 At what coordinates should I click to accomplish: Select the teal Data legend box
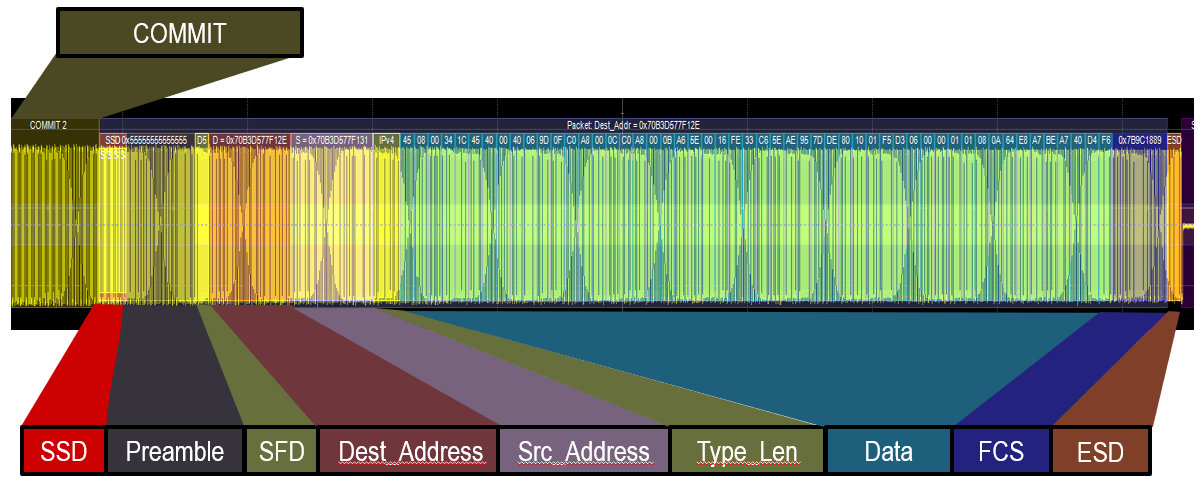pos(888,451)
